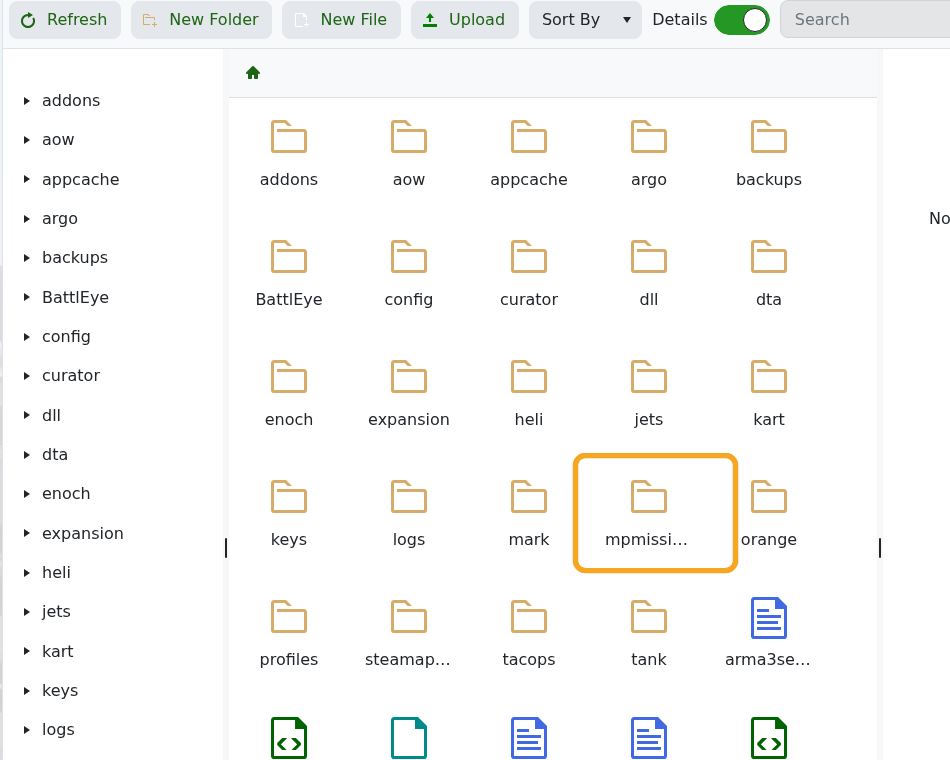Select logs label in sidebar tree
This screenshot has width=950, height=760.
point(58,730)
